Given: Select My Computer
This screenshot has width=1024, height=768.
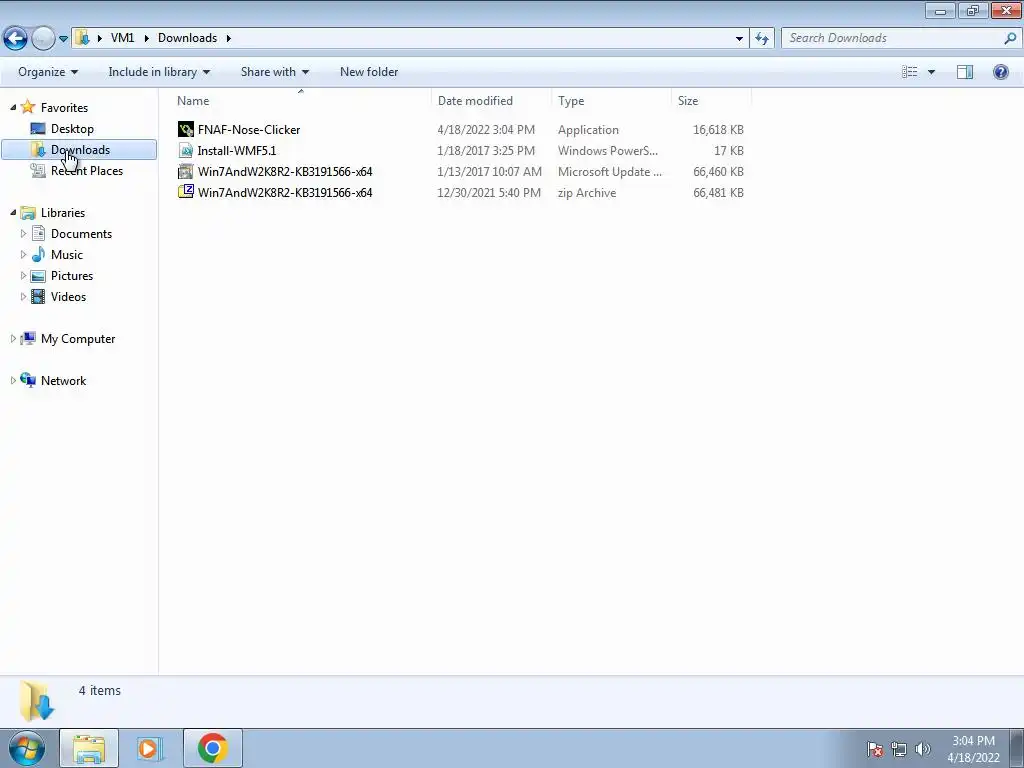Looking at the screenshot, I should pyautogui.click(x=78, y=338).
